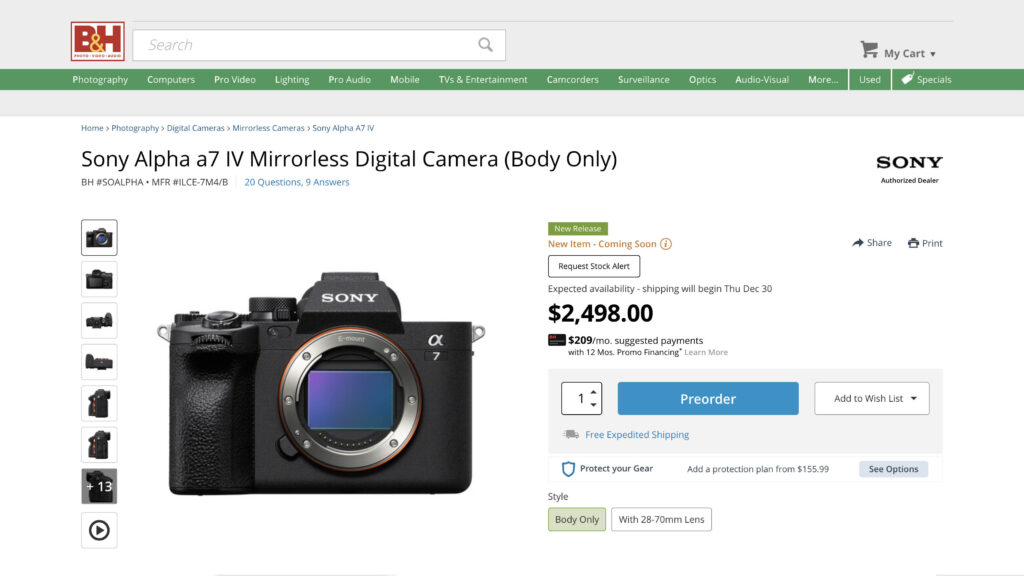
Task: Open the Photography menu
Action: 99,79
